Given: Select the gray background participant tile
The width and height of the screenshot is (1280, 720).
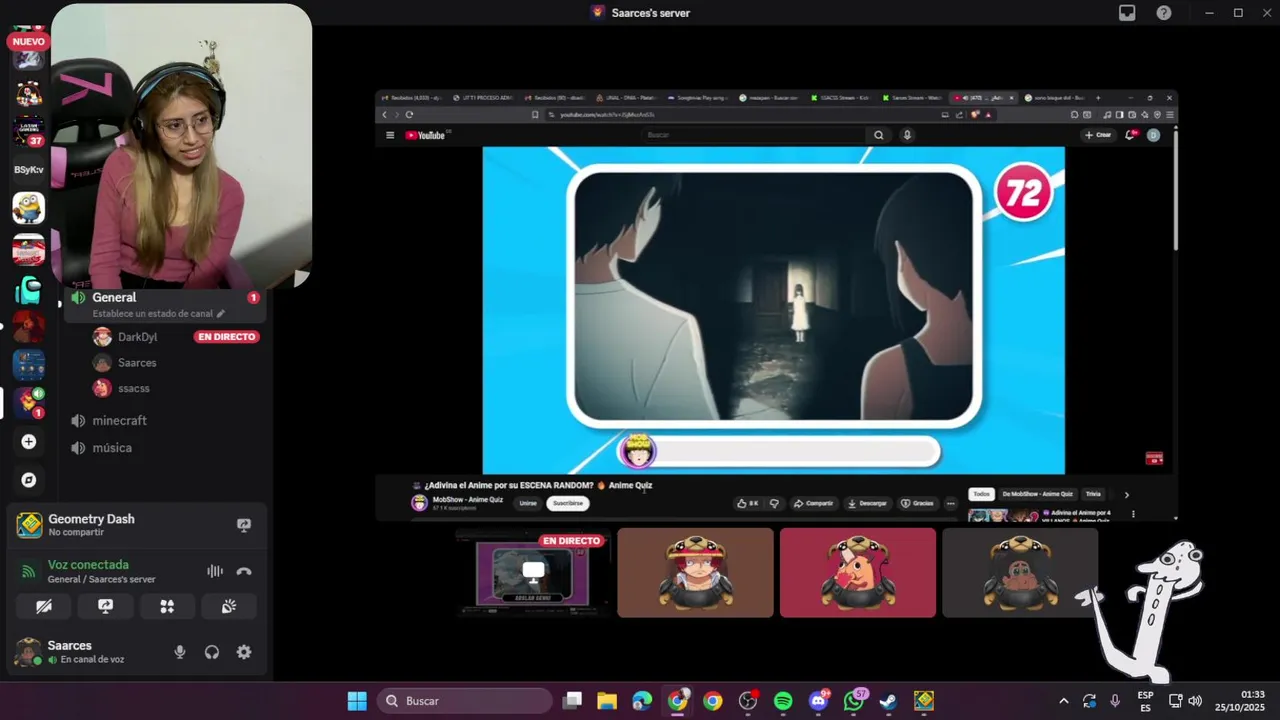Looking at the screenshot, I should (1020, 573).
